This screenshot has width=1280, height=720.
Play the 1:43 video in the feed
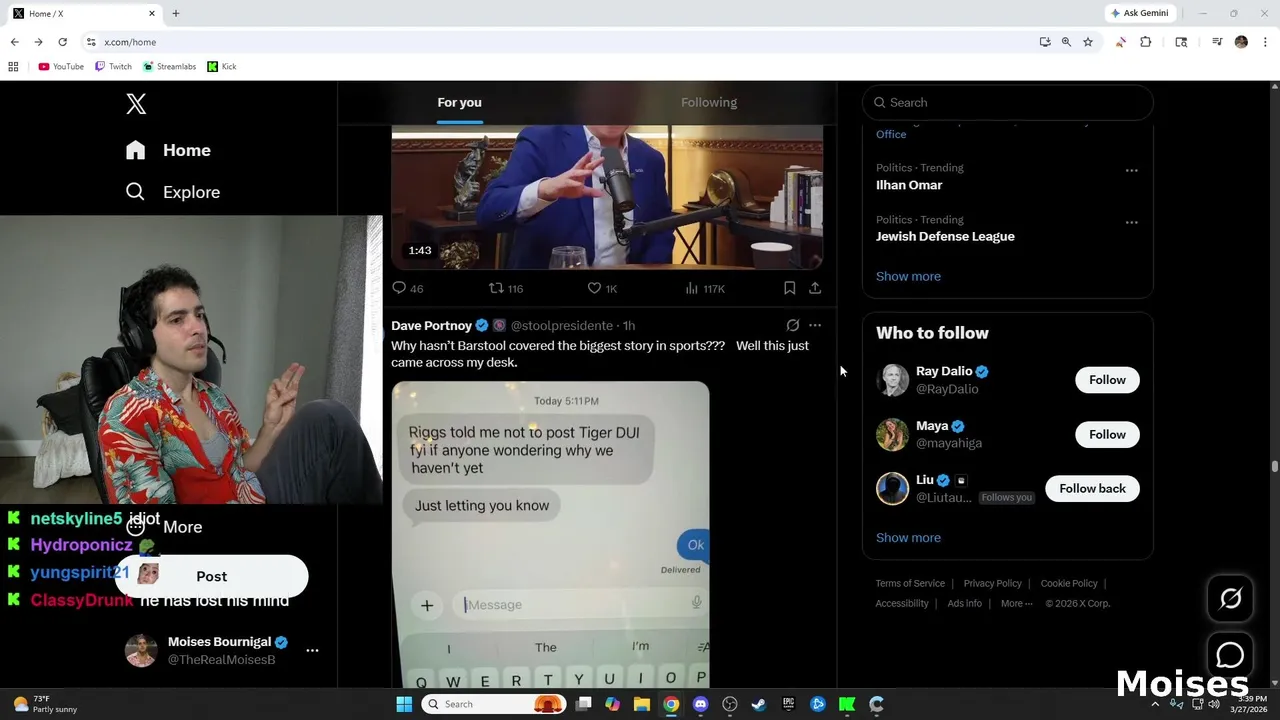[x=607, y=197]
